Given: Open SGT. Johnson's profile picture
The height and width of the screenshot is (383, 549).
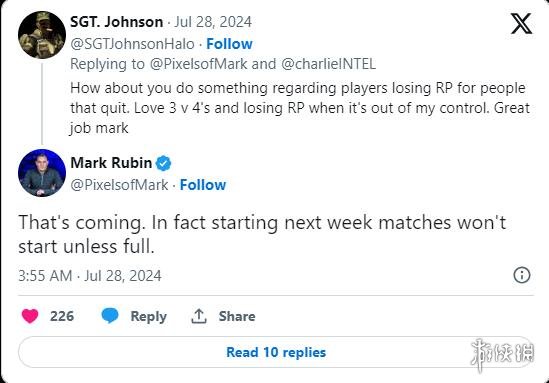Looking at the screenshot, I should tap(42, 35).
